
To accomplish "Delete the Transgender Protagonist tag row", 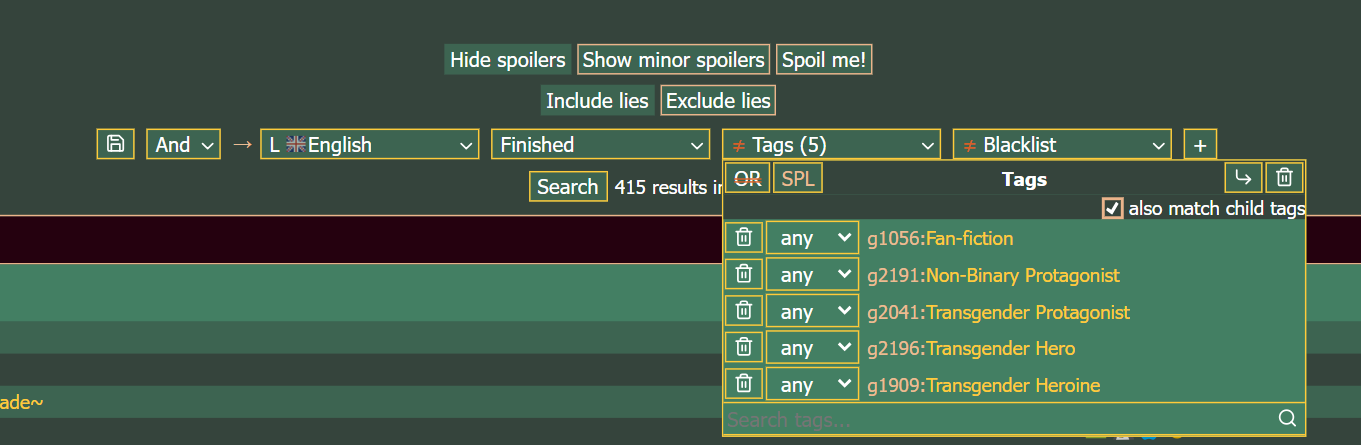I will click(743, 311).
